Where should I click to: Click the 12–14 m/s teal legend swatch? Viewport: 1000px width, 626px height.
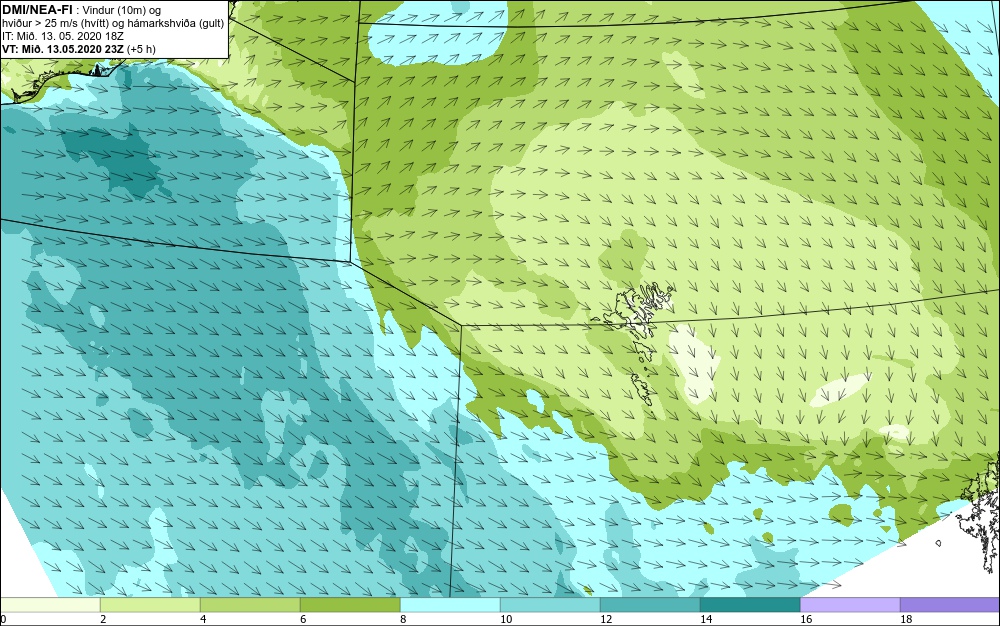650,605
